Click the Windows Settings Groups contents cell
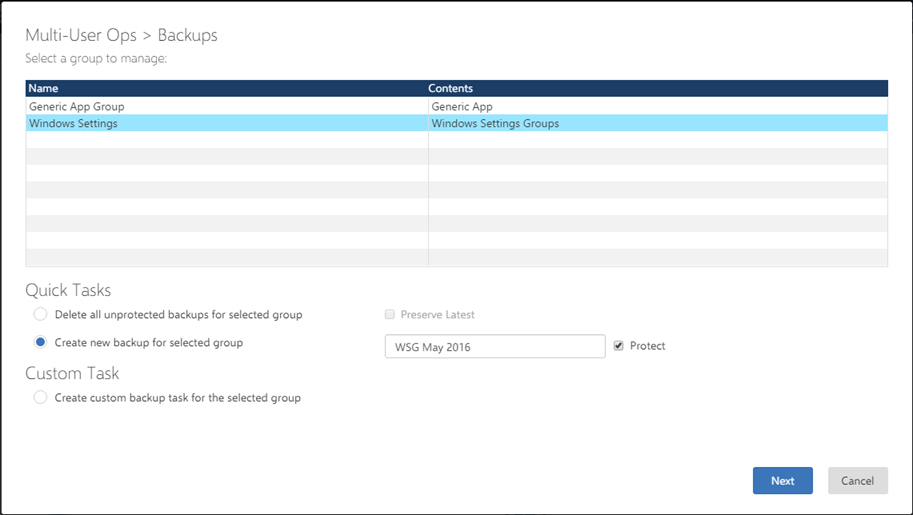 click(x=495, y=123)
